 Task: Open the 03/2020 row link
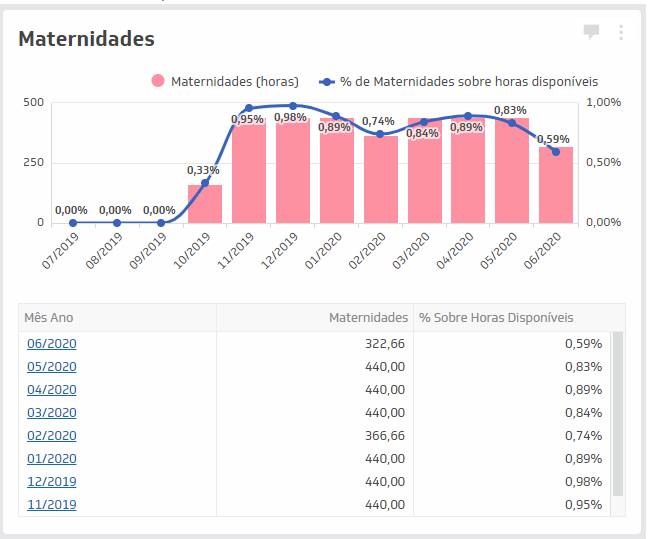52,412
